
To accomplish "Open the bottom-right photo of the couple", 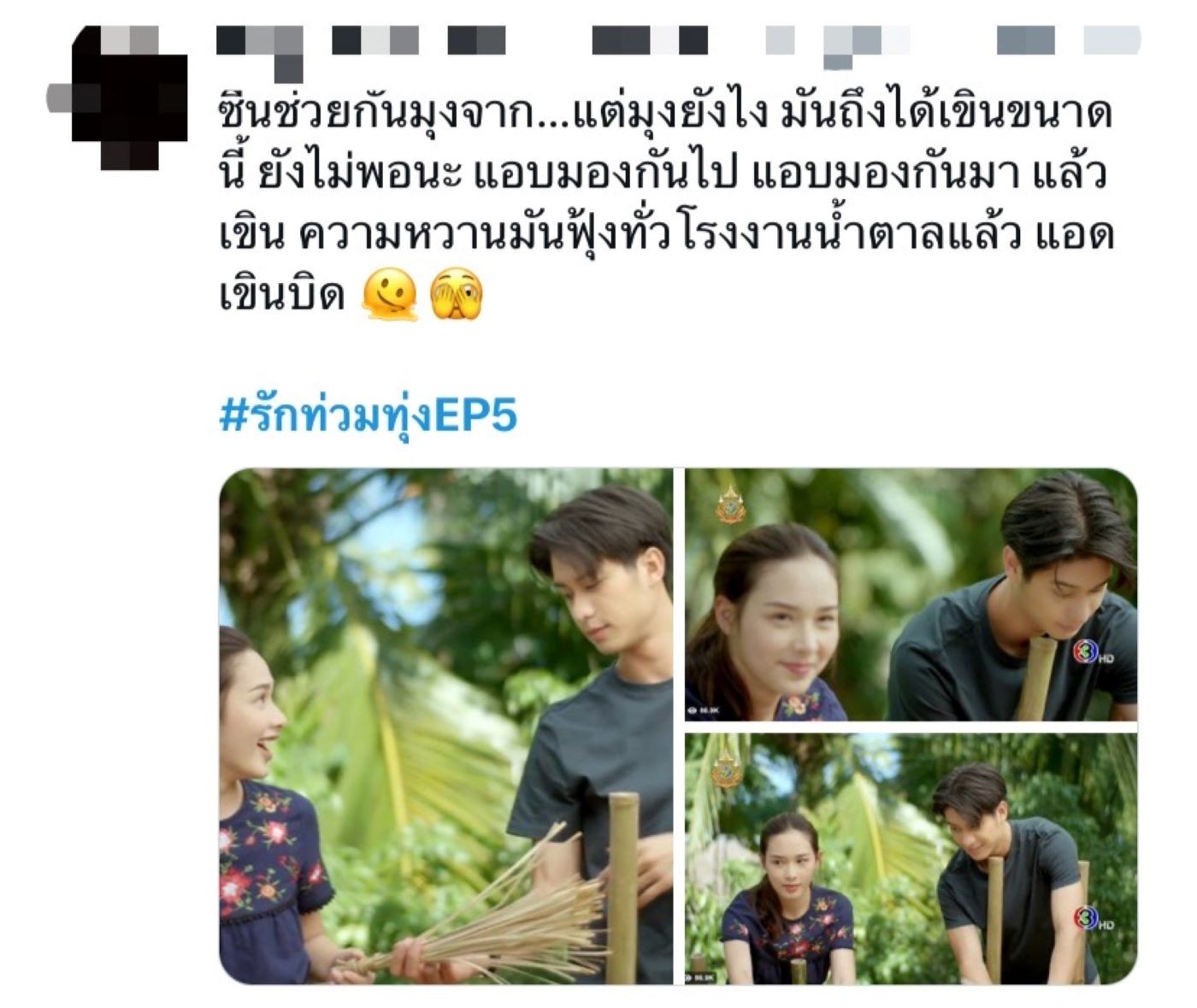I will coord(911,858).
